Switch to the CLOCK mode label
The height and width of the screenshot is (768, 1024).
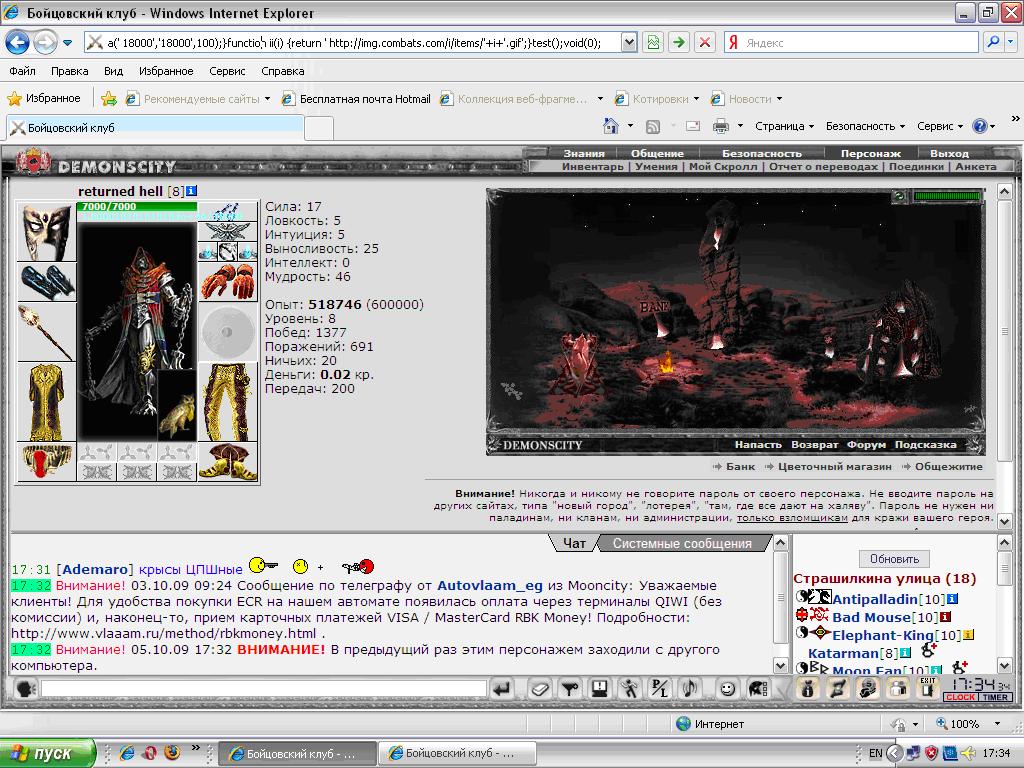pos(960,697)
